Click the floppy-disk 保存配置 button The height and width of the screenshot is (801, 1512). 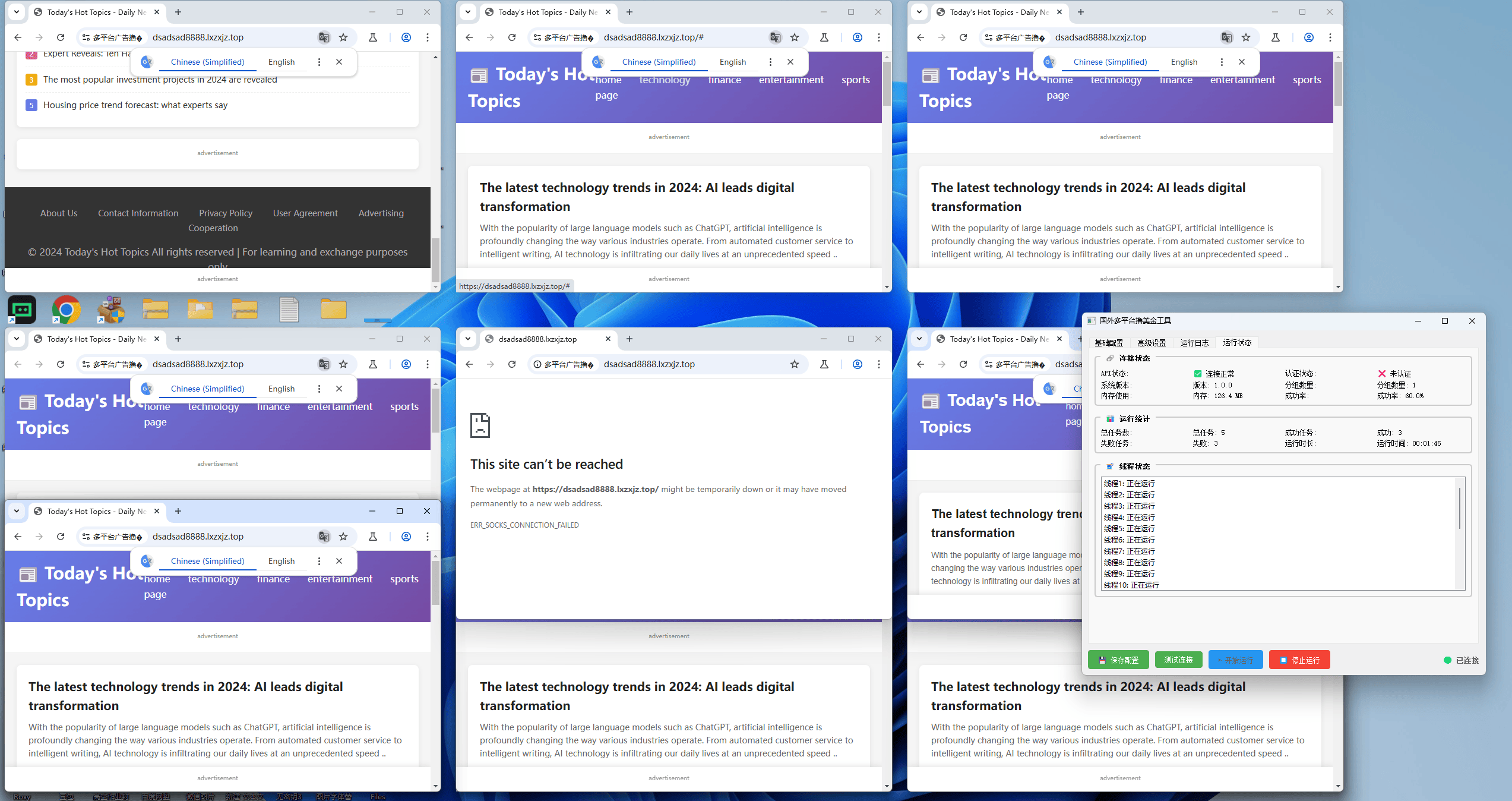tap(1118, 660)
